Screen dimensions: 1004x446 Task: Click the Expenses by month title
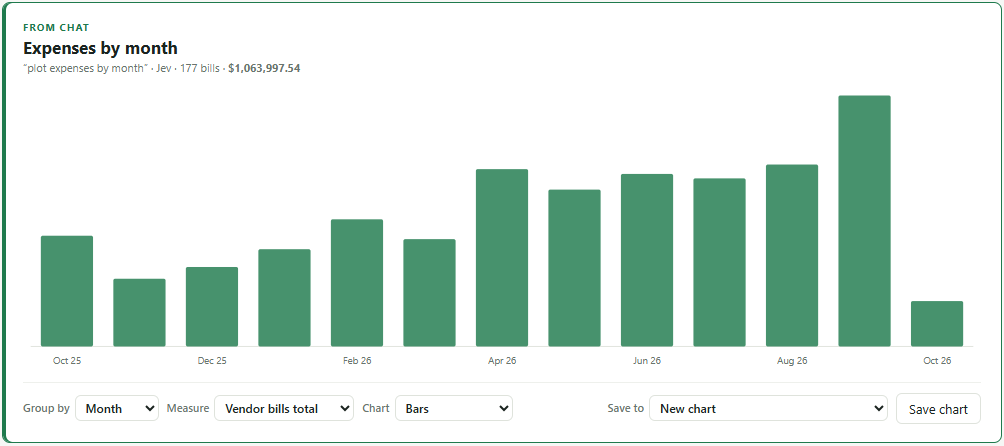[x=101, y=48]
